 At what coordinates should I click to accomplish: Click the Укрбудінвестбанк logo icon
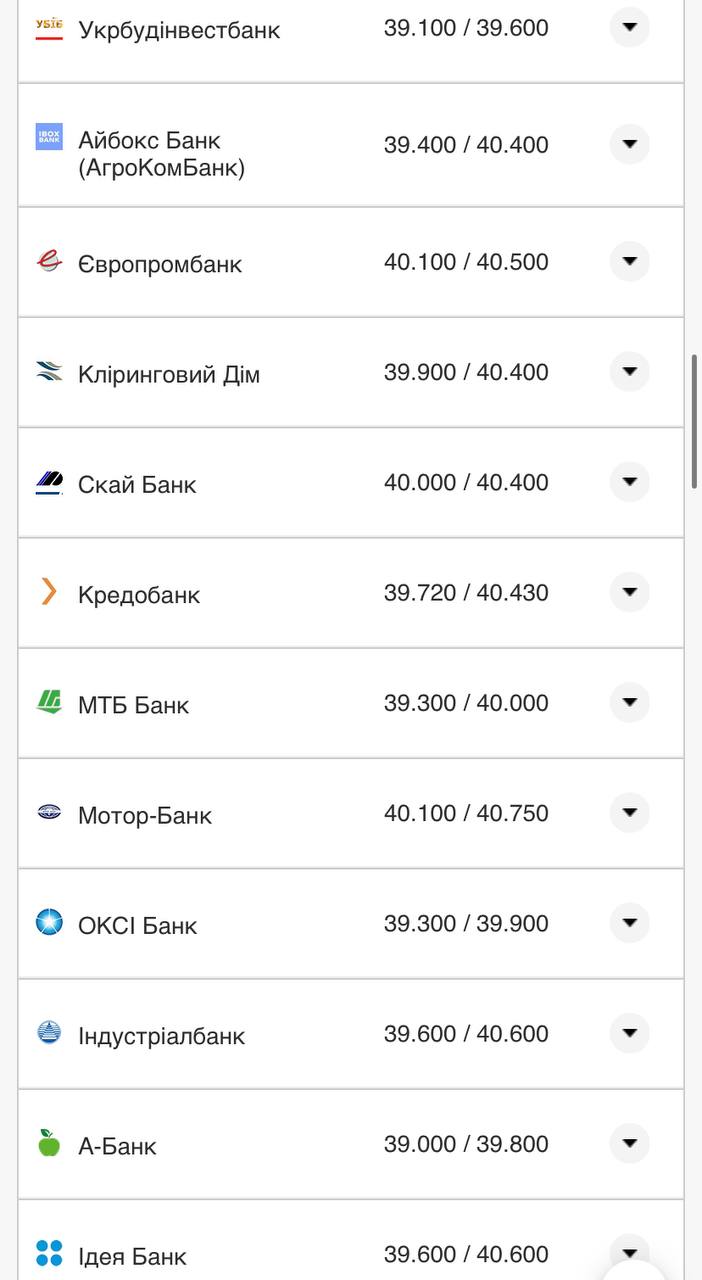[49, 29]
